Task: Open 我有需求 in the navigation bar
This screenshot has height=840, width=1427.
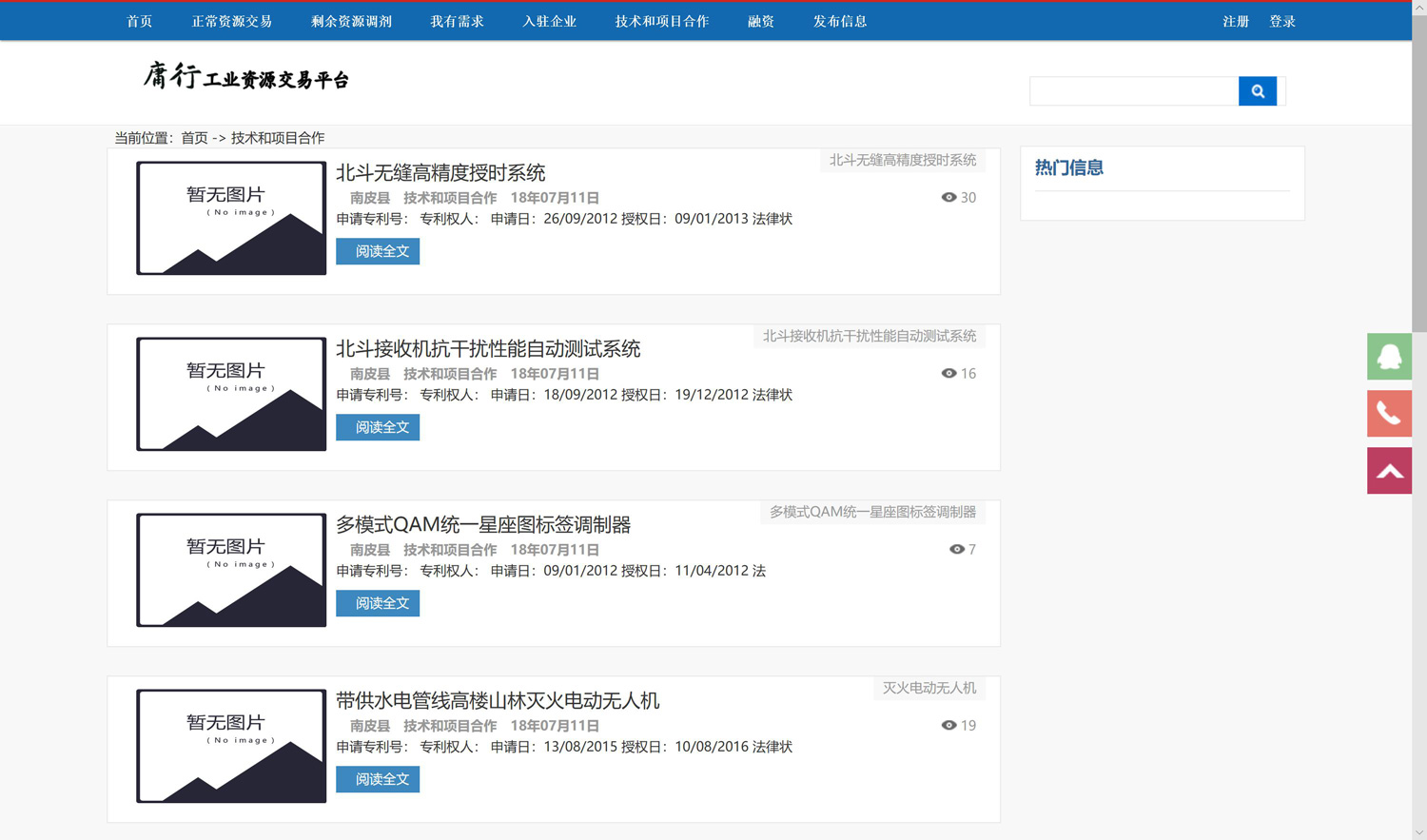Action: click(458, 20)
